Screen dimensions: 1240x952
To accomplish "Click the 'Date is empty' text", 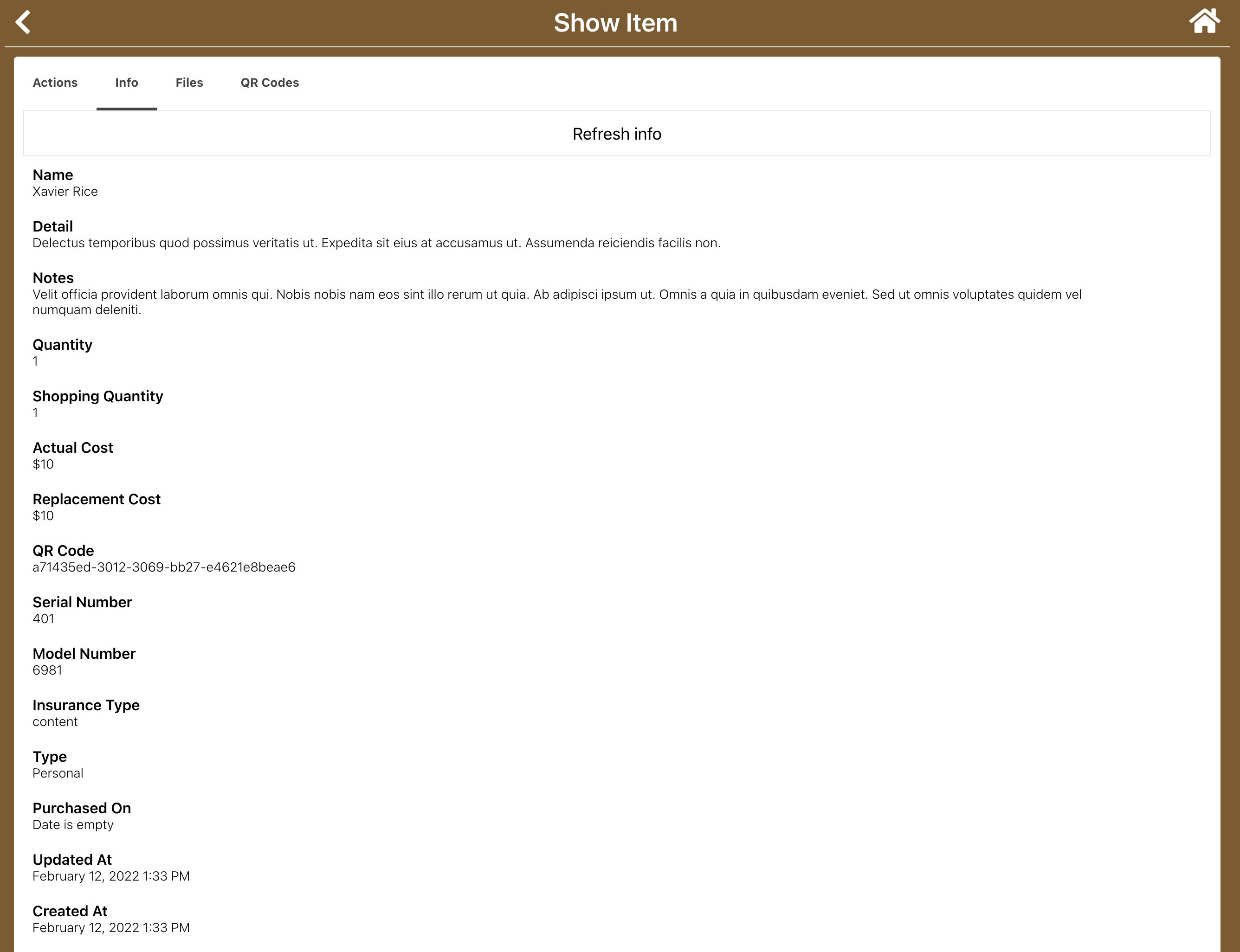I will 73,825.
